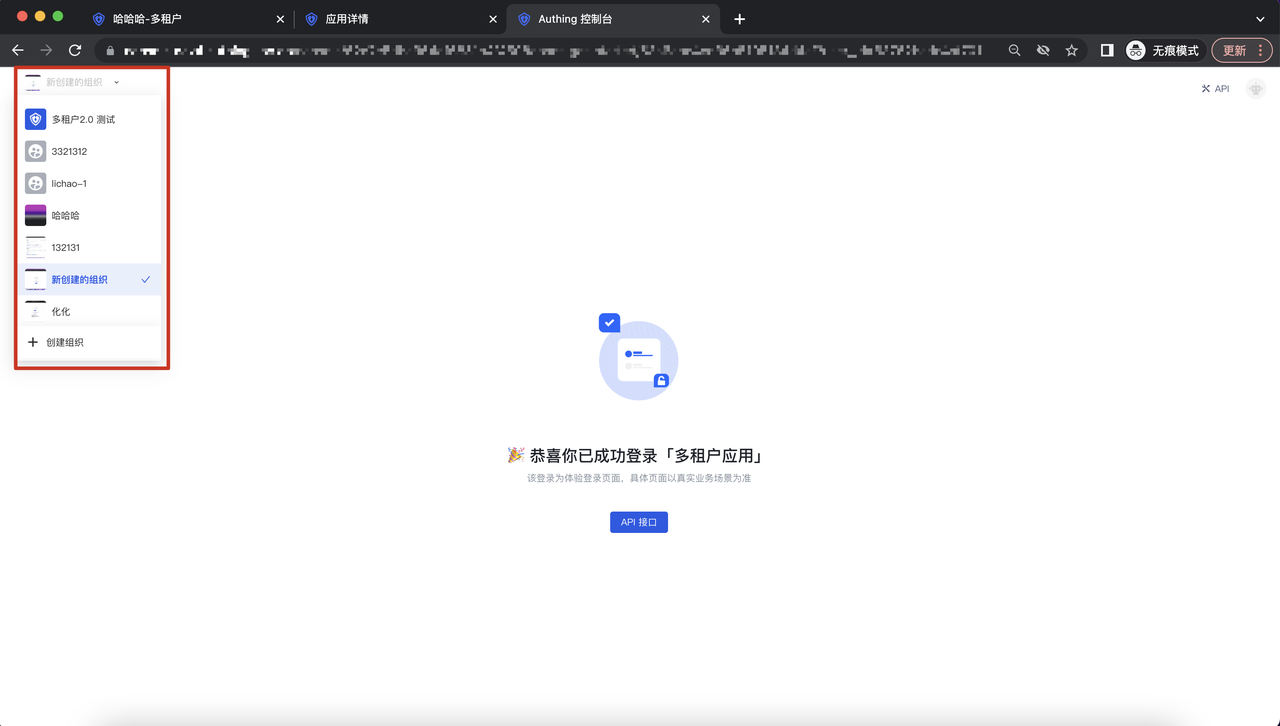This screenshot has height=726, width=1280.
Task: Select the 132131 organization
Action: 66,248
